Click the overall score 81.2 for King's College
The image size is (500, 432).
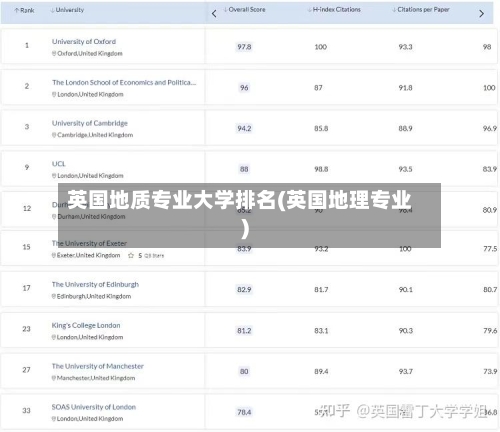point(244,331)
